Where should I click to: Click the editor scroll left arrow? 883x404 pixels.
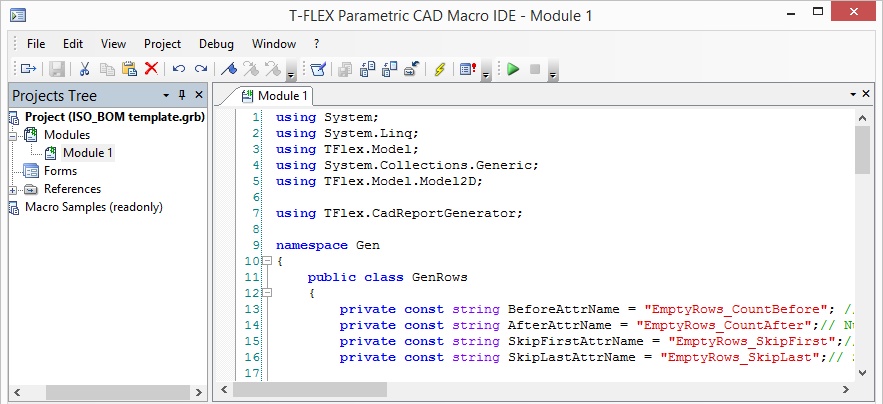[224, 389]
